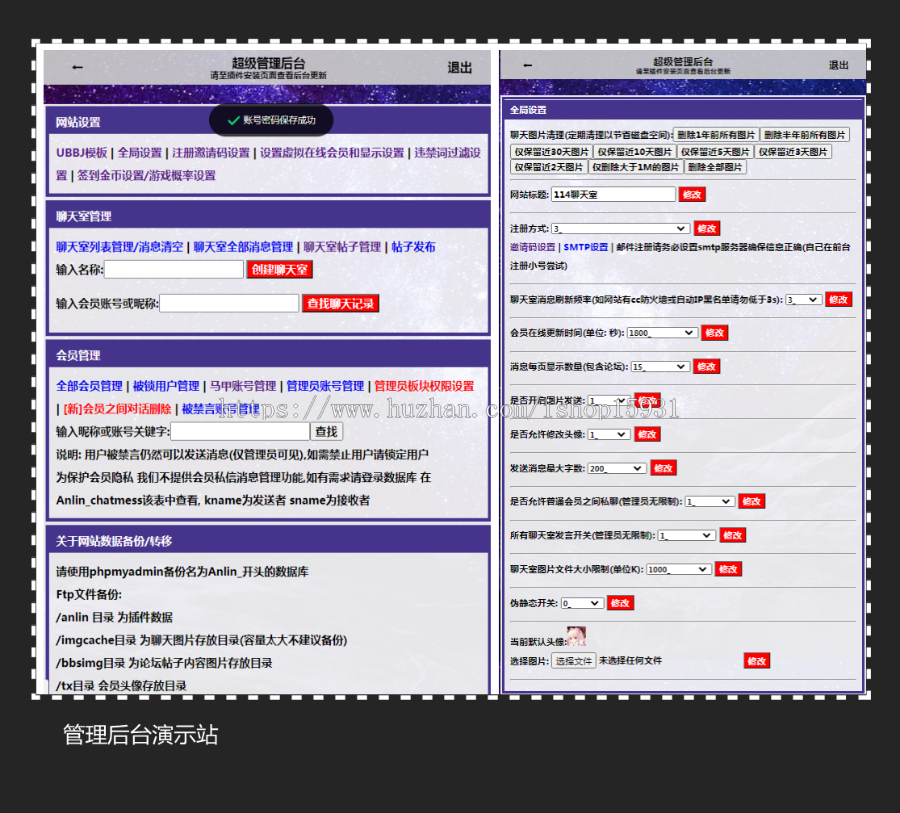This screenshot has height=813, width=900.
Task: Go to 全部会员管理 link
Action: (x=90, y=386)
